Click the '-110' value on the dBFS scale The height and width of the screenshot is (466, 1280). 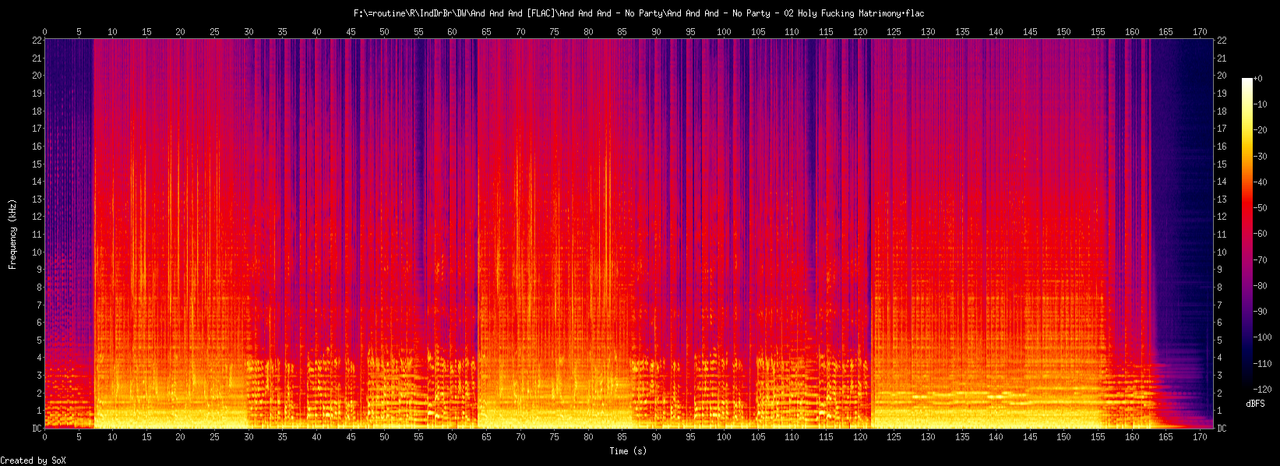pos(1265,361)
